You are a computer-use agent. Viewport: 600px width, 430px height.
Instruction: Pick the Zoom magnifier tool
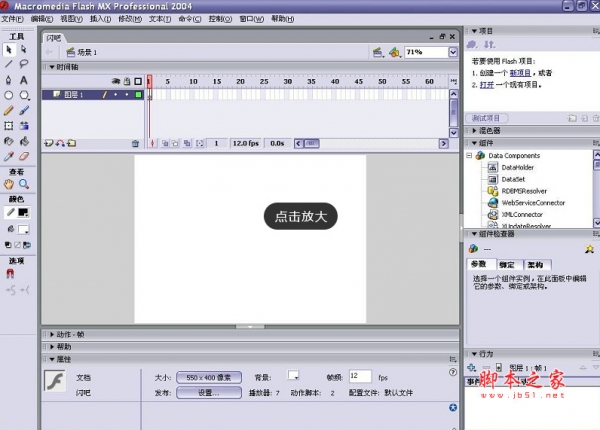tap(23, 184)
